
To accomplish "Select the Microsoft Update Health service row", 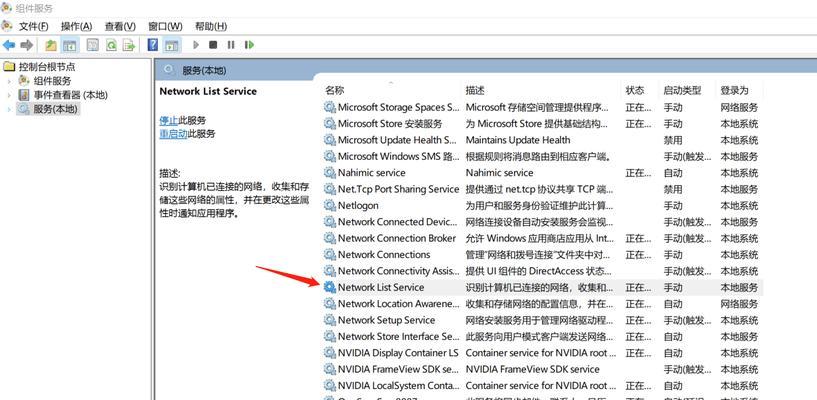I will (x=542, y=140).
